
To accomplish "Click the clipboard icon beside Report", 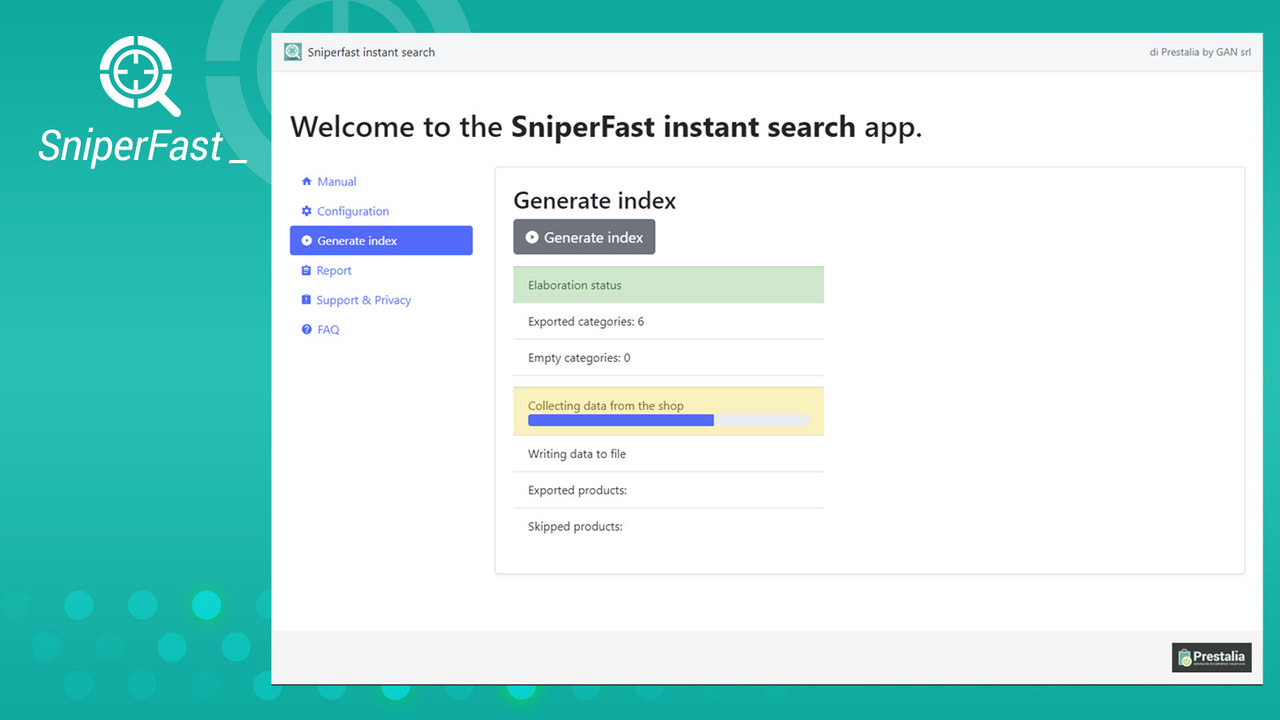I will tap(305, 270).
